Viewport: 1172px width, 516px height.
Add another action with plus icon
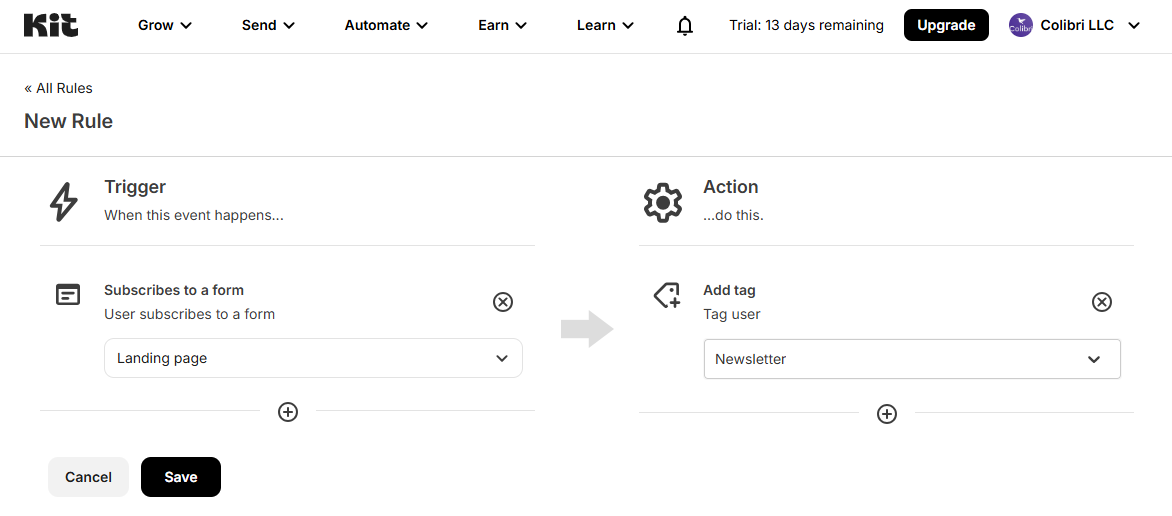[x=886, y=414]
